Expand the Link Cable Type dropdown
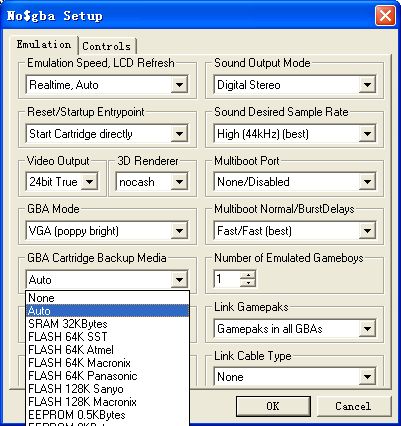 tap(367, 377)
